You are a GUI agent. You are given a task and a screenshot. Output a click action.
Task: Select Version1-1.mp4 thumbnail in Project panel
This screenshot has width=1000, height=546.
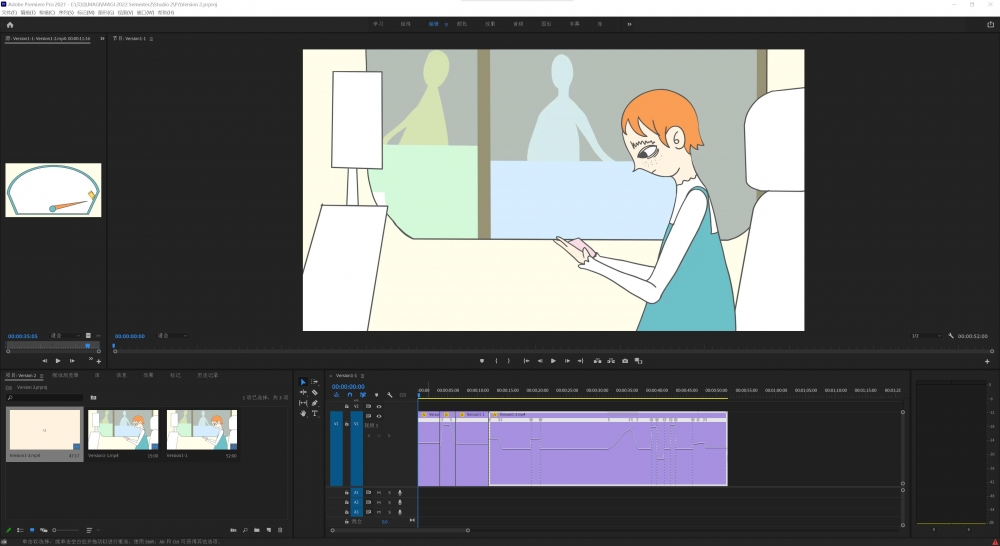(x=123, y=431)
